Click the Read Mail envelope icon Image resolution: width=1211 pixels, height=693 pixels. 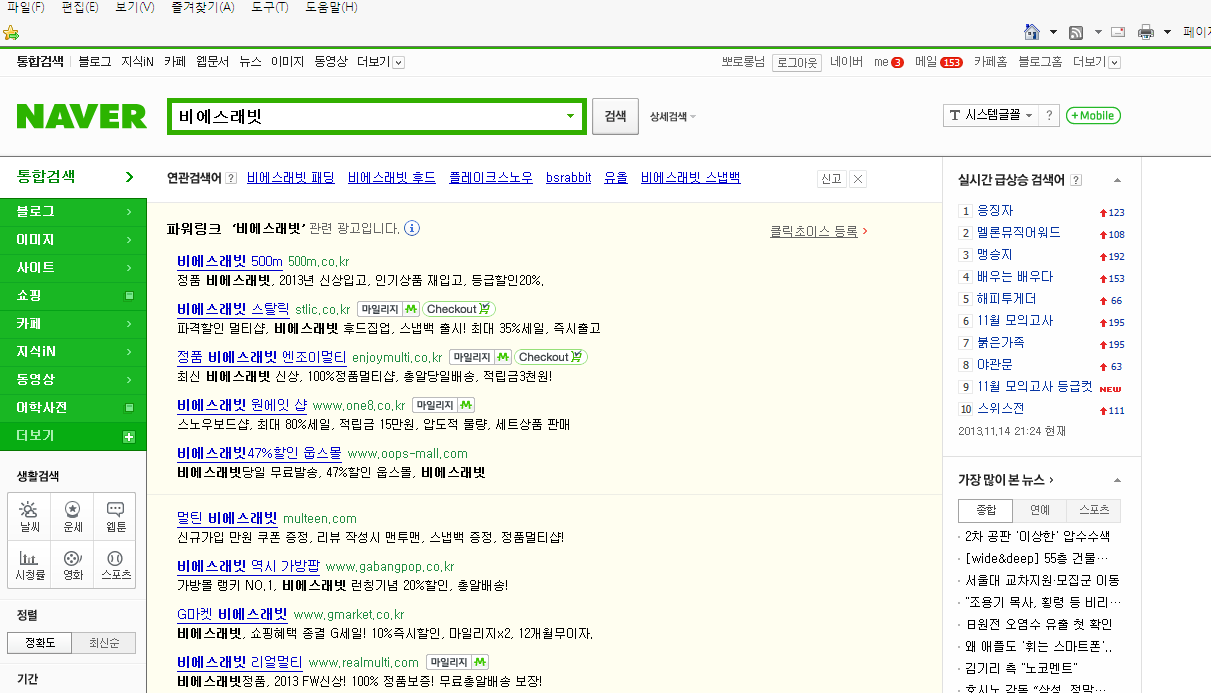click(x=1118, y=32)
